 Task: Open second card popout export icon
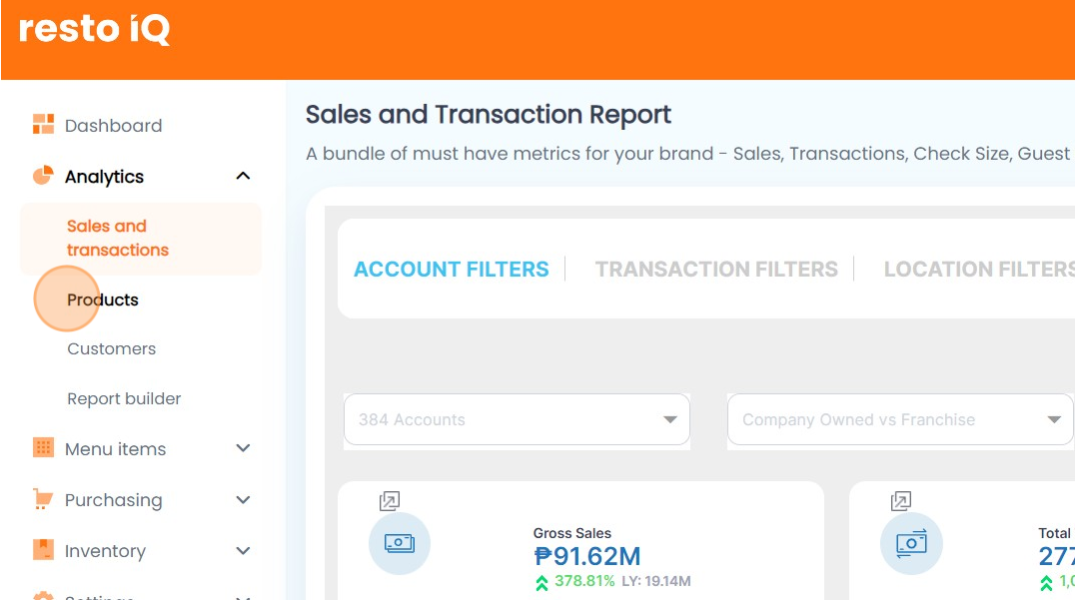click(x=900, y=501)
